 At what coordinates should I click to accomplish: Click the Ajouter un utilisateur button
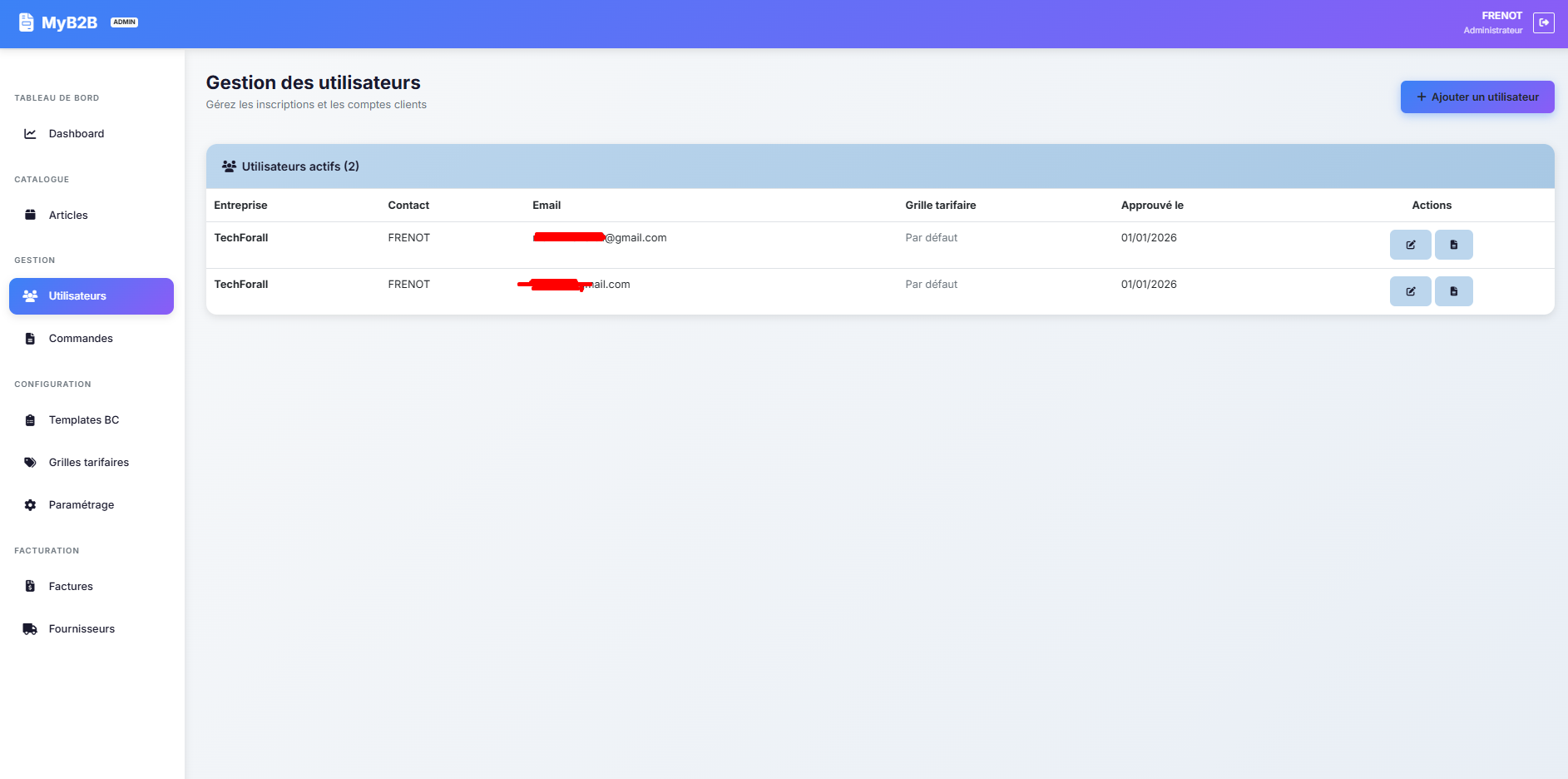pos(1476,97)
